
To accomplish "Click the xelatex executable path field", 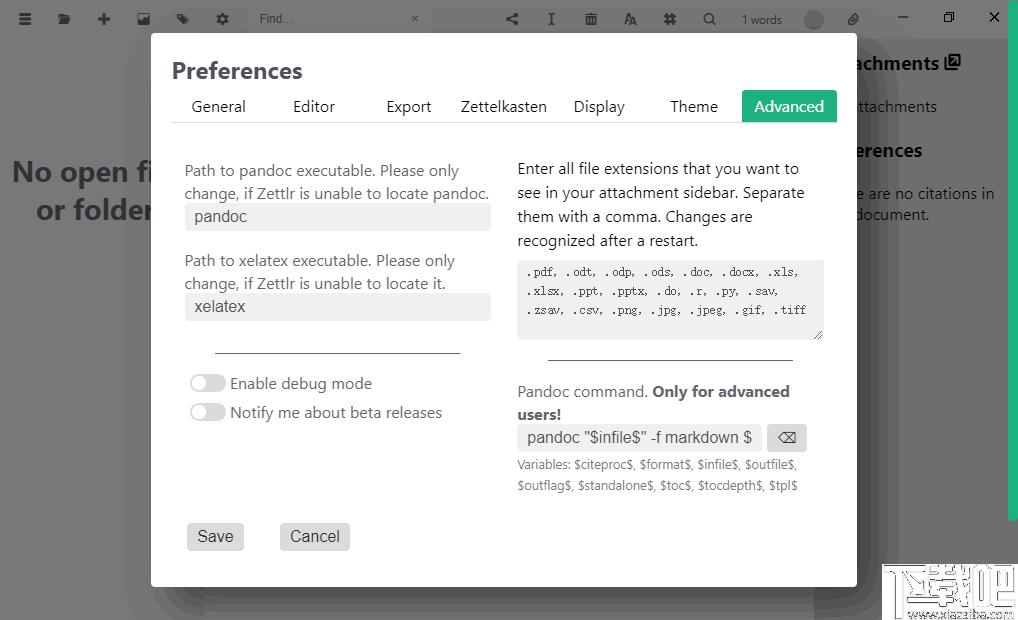I will click(x=338, y=307).
